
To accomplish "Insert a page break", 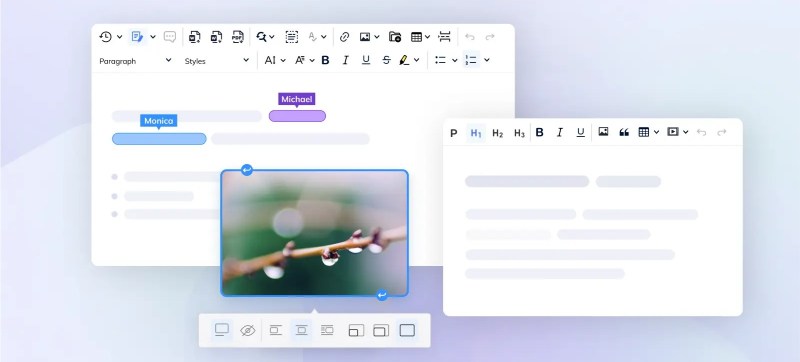I will [444, 37].
